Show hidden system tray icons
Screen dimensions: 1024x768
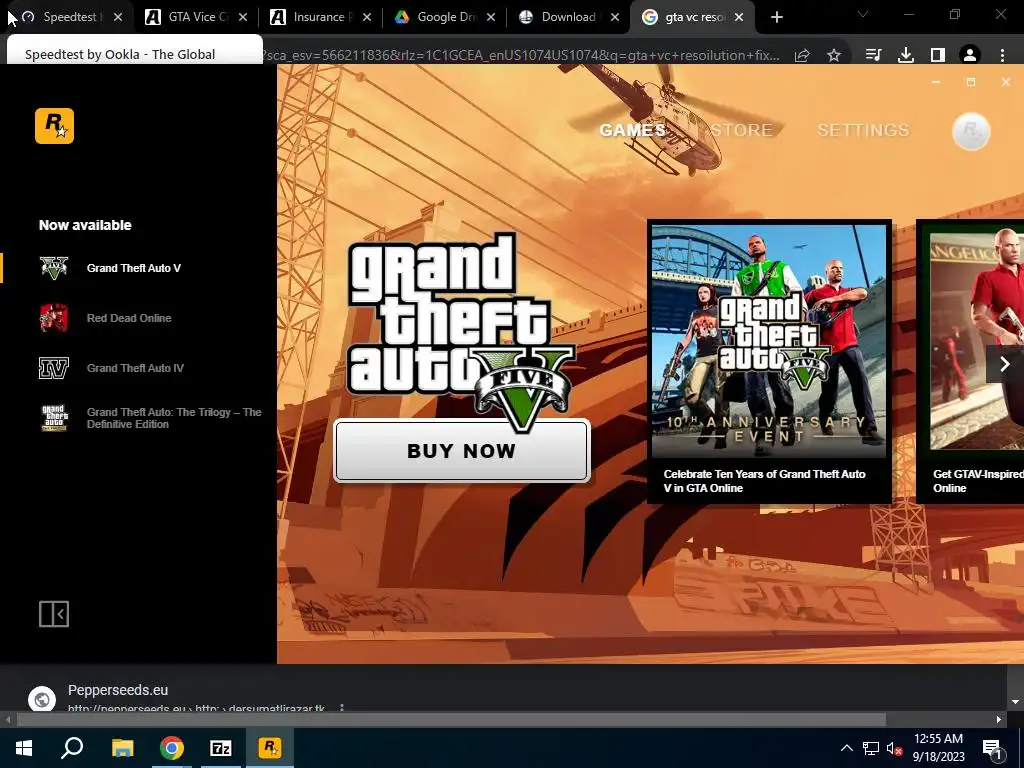pos(846,748)
